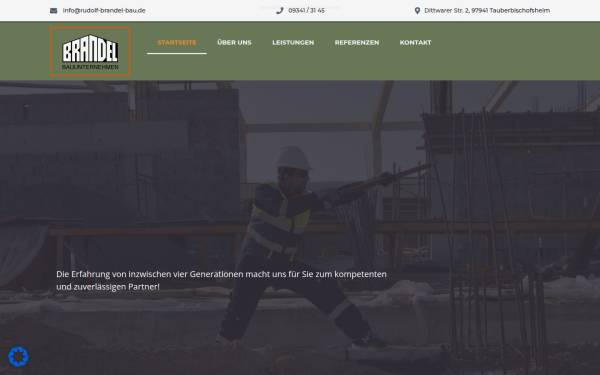Viewport: 600px width, 375px height.
Task: Click the phone handset icon
Action: 280,11
